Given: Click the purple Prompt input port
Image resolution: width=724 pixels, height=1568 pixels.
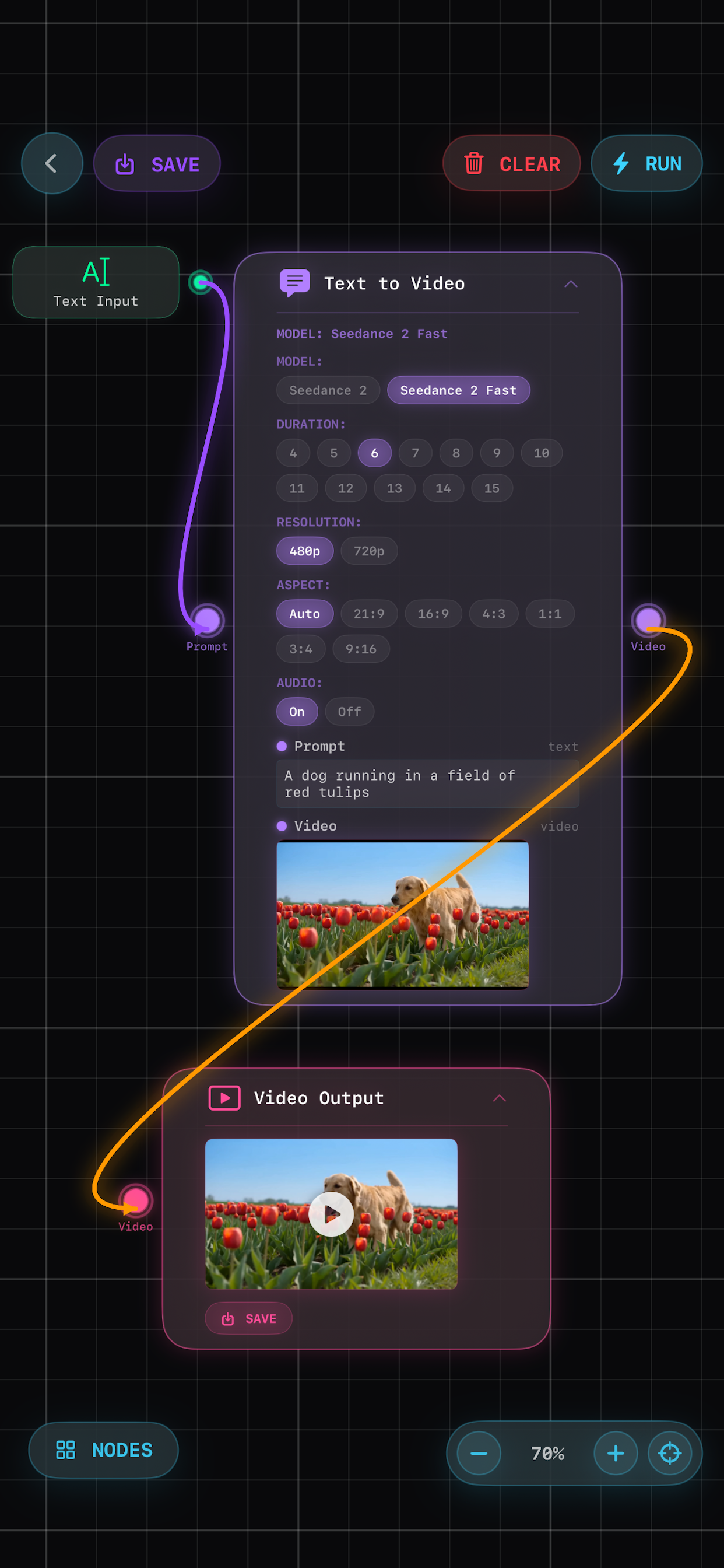Looking at the screenshot, I should pos(207,621).
